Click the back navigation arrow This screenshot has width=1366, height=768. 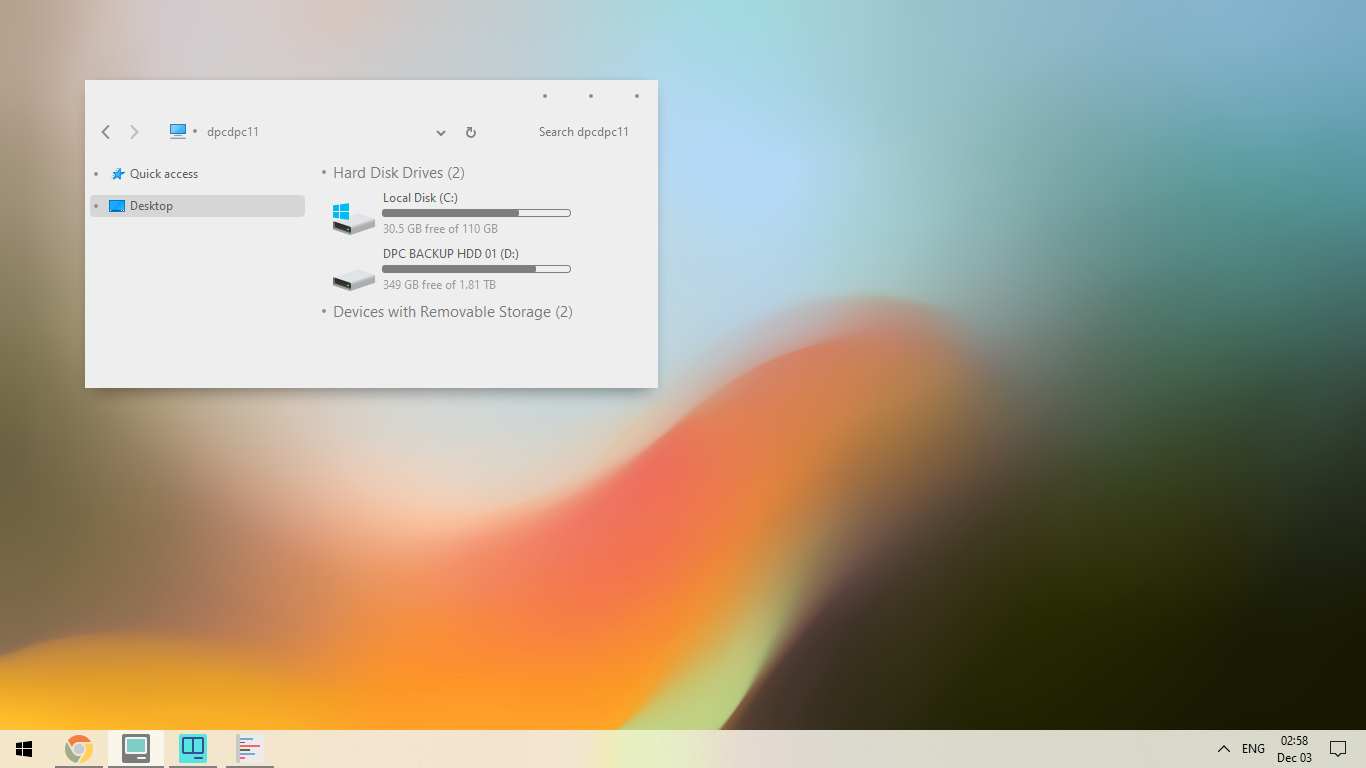106,131
